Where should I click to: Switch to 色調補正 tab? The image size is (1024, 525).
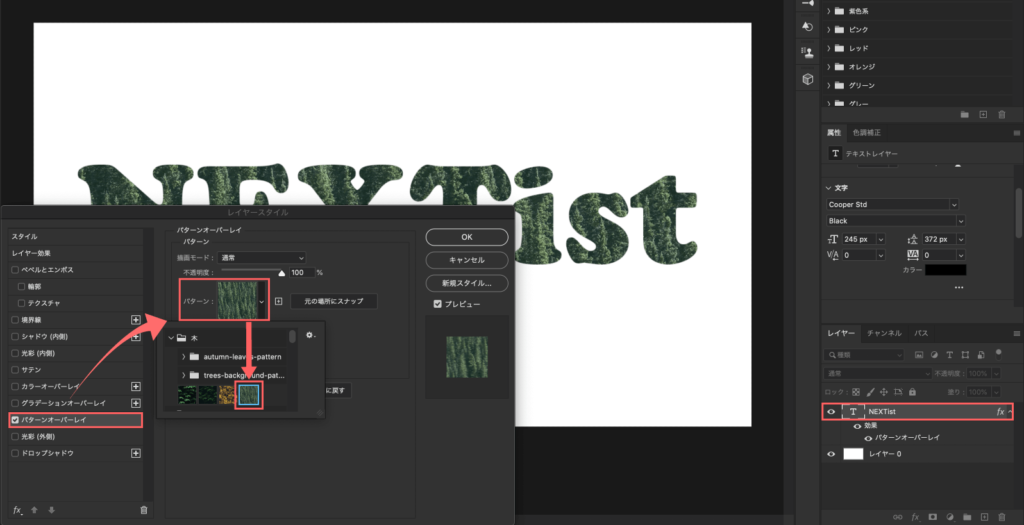pos(867,133)
